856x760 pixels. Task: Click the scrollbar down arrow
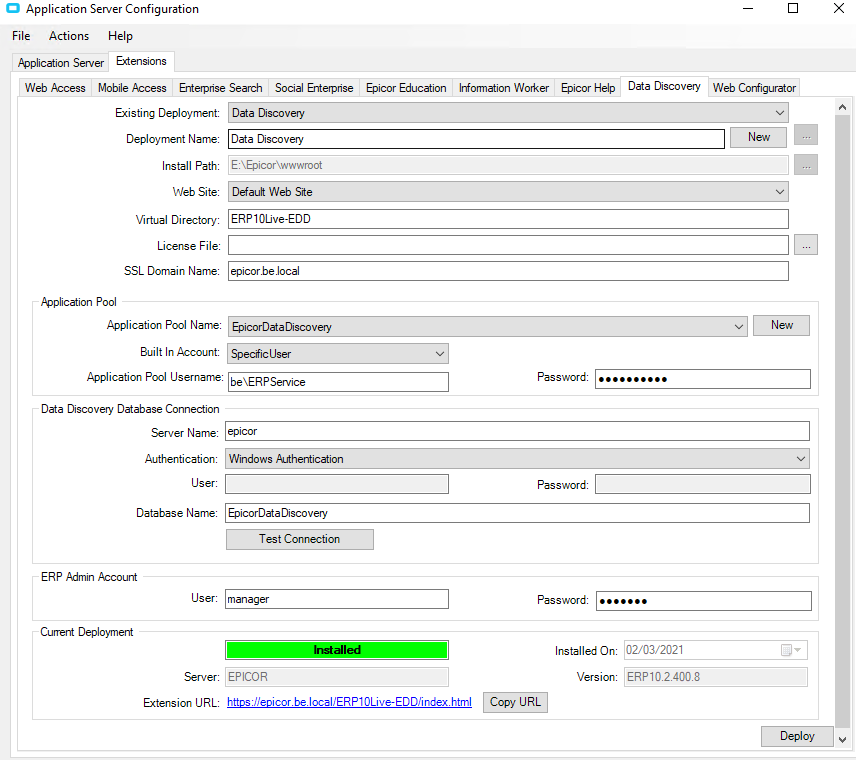[x=842, y=739]
